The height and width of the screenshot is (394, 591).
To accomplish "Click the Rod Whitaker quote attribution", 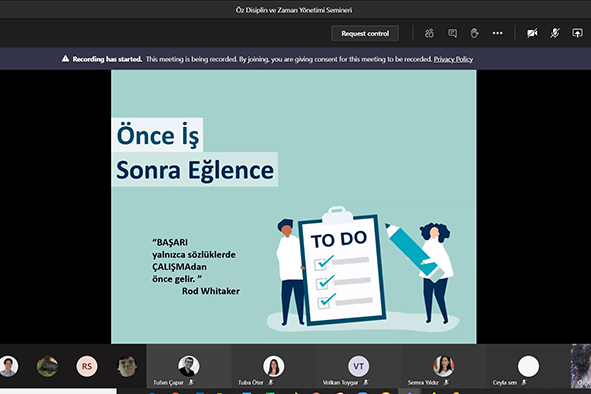I will tap(211, 291).
